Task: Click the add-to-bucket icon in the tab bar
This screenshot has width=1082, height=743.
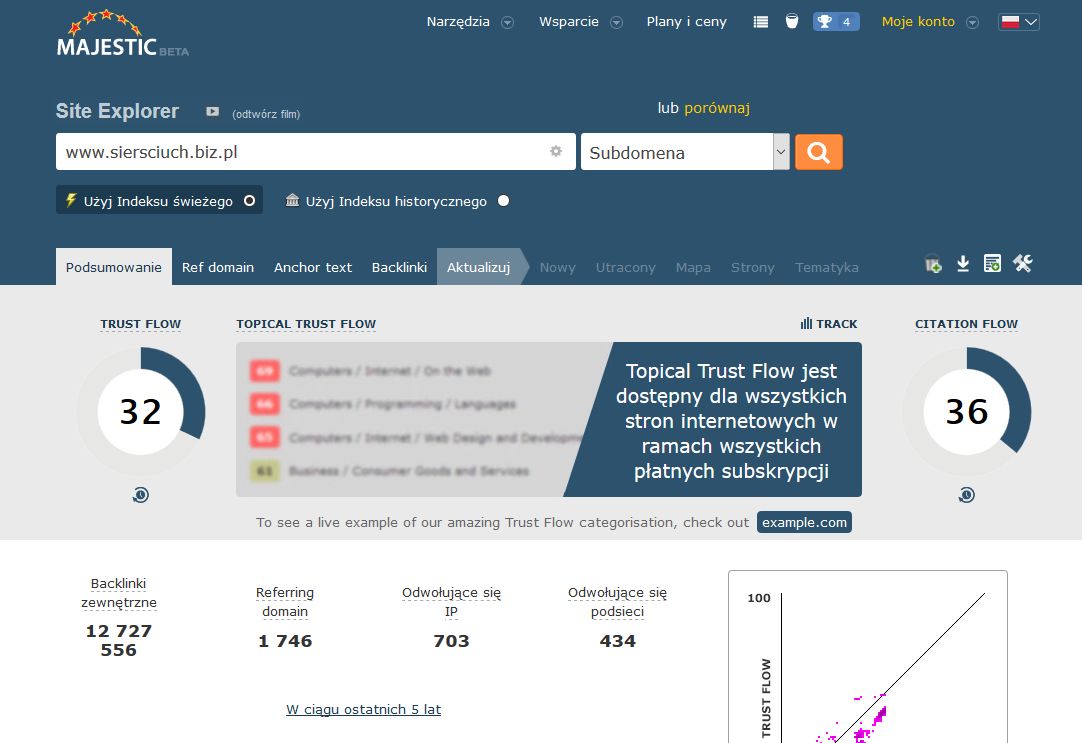Action: click(933, 264)
